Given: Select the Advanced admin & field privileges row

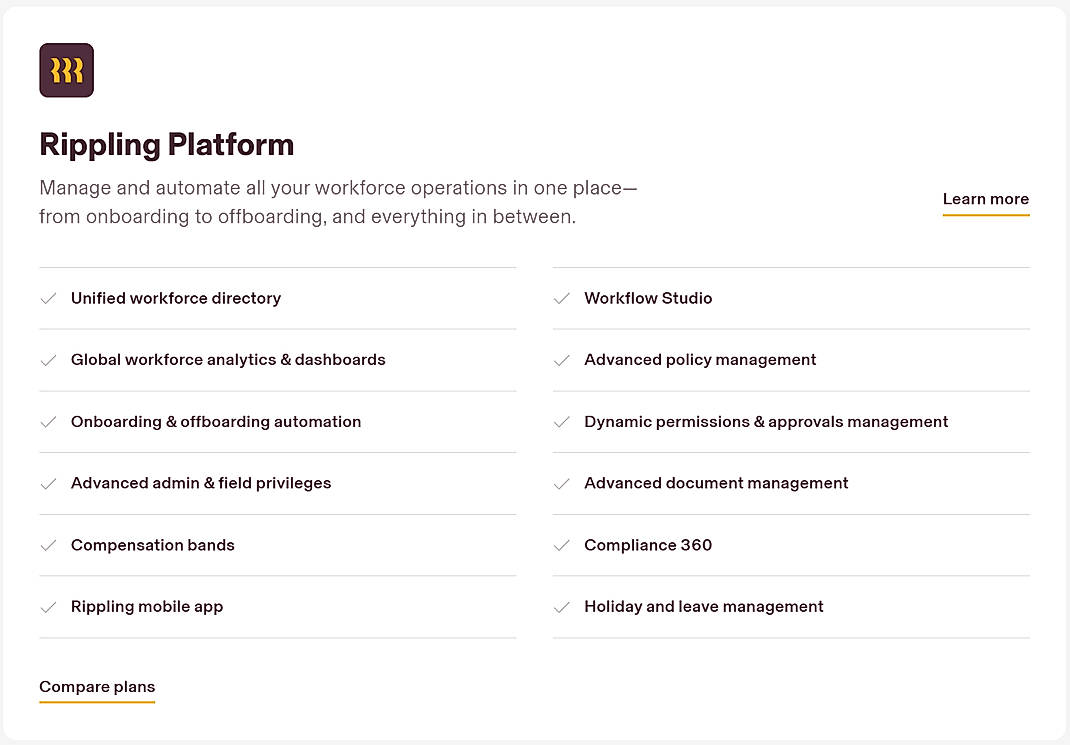Looking at the screenshot, I should (x=201, y=483).
